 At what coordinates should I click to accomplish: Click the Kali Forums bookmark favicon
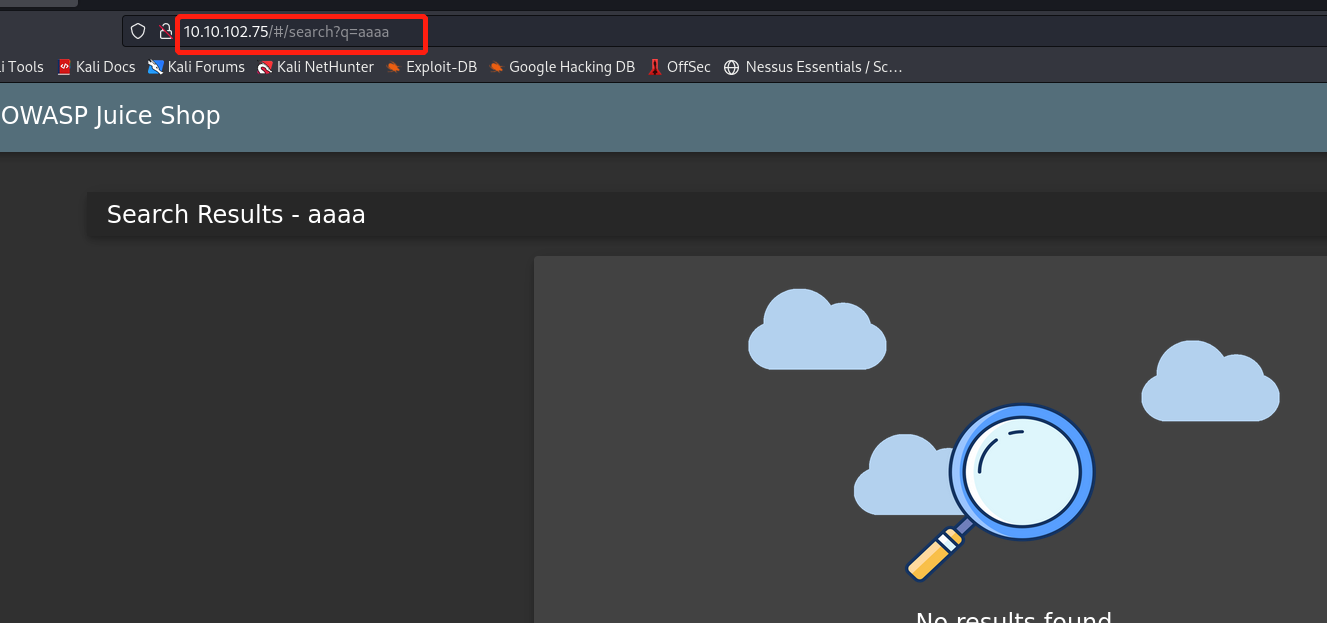tap(155, 67)
